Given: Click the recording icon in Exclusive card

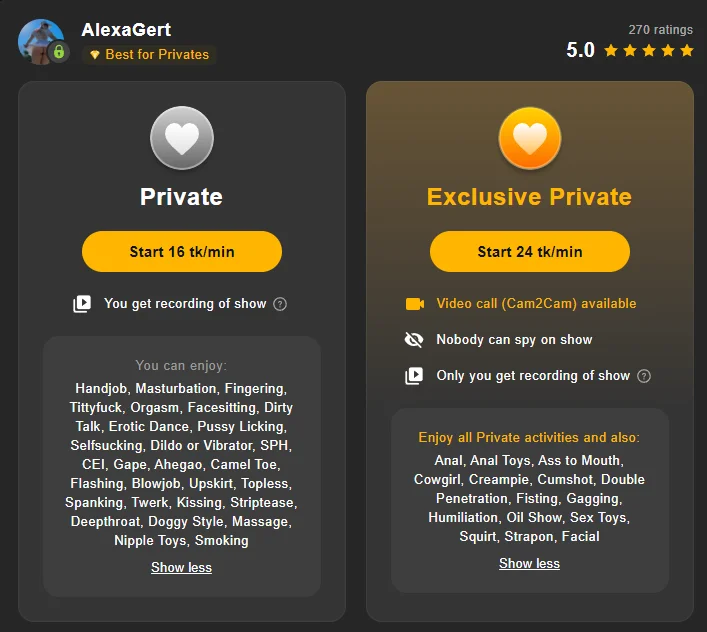Looking at the screenshot, I should (414, 376).
